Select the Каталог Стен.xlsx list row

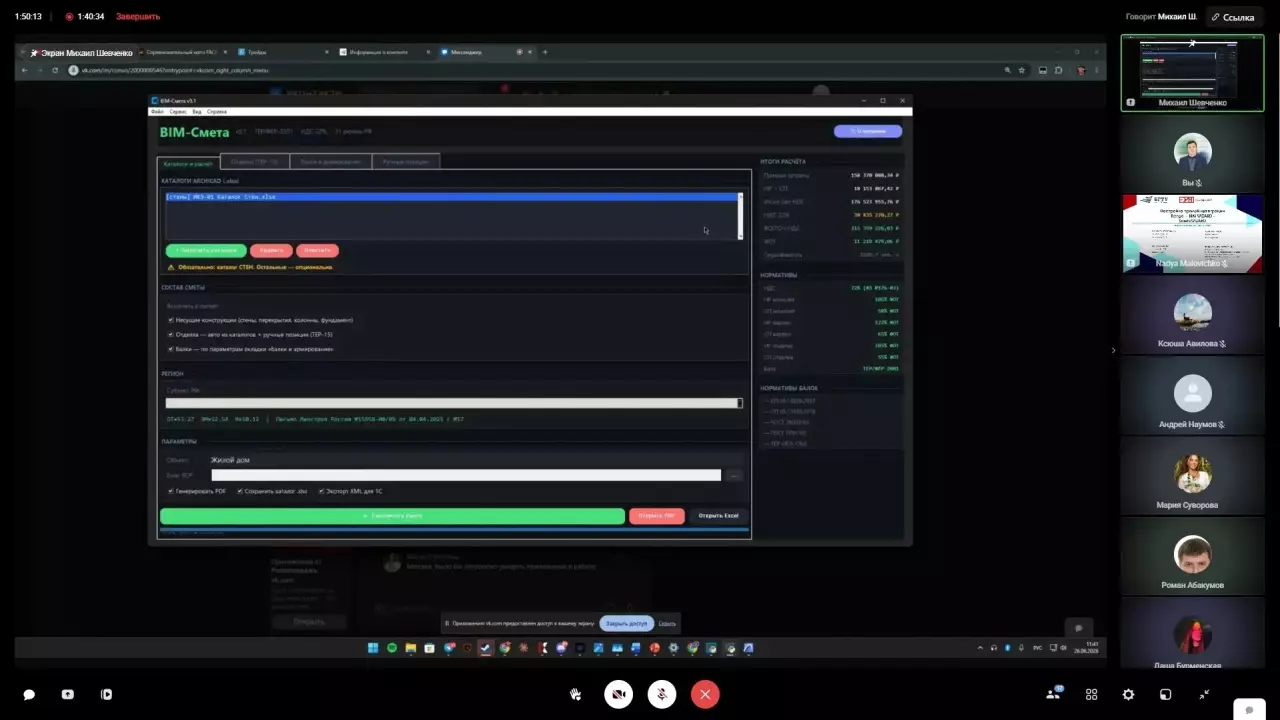(x=452, y=197)
